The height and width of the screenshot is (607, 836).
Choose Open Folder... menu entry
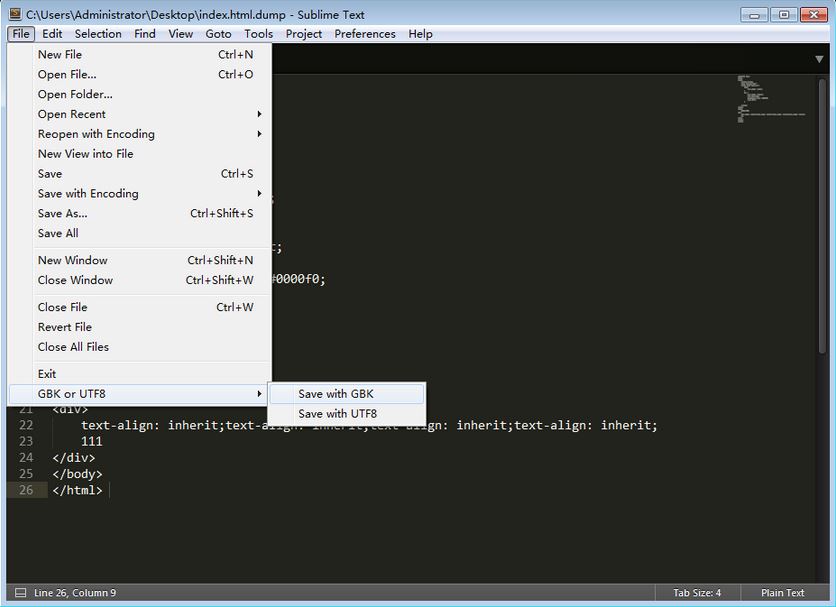click(140, 94)
